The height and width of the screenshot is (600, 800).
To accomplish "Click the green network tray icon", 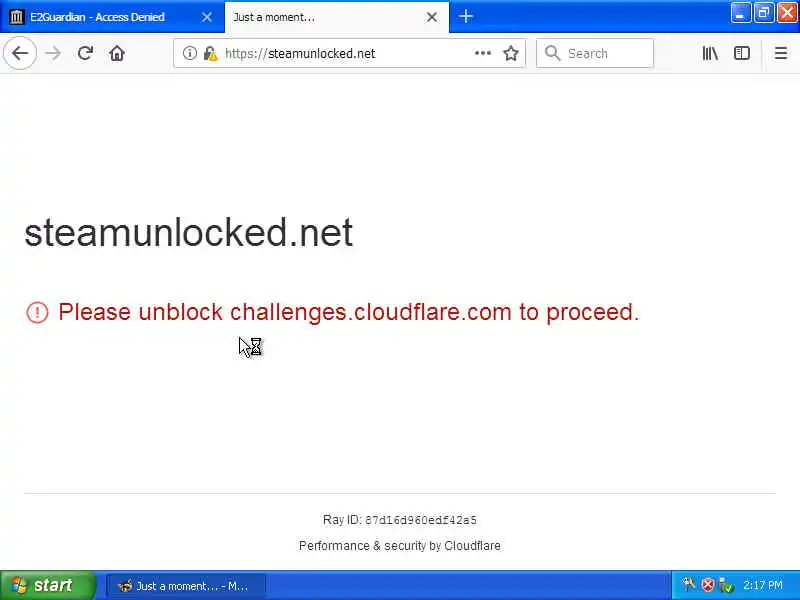I will pyautogui.click(x=726, y=585).
